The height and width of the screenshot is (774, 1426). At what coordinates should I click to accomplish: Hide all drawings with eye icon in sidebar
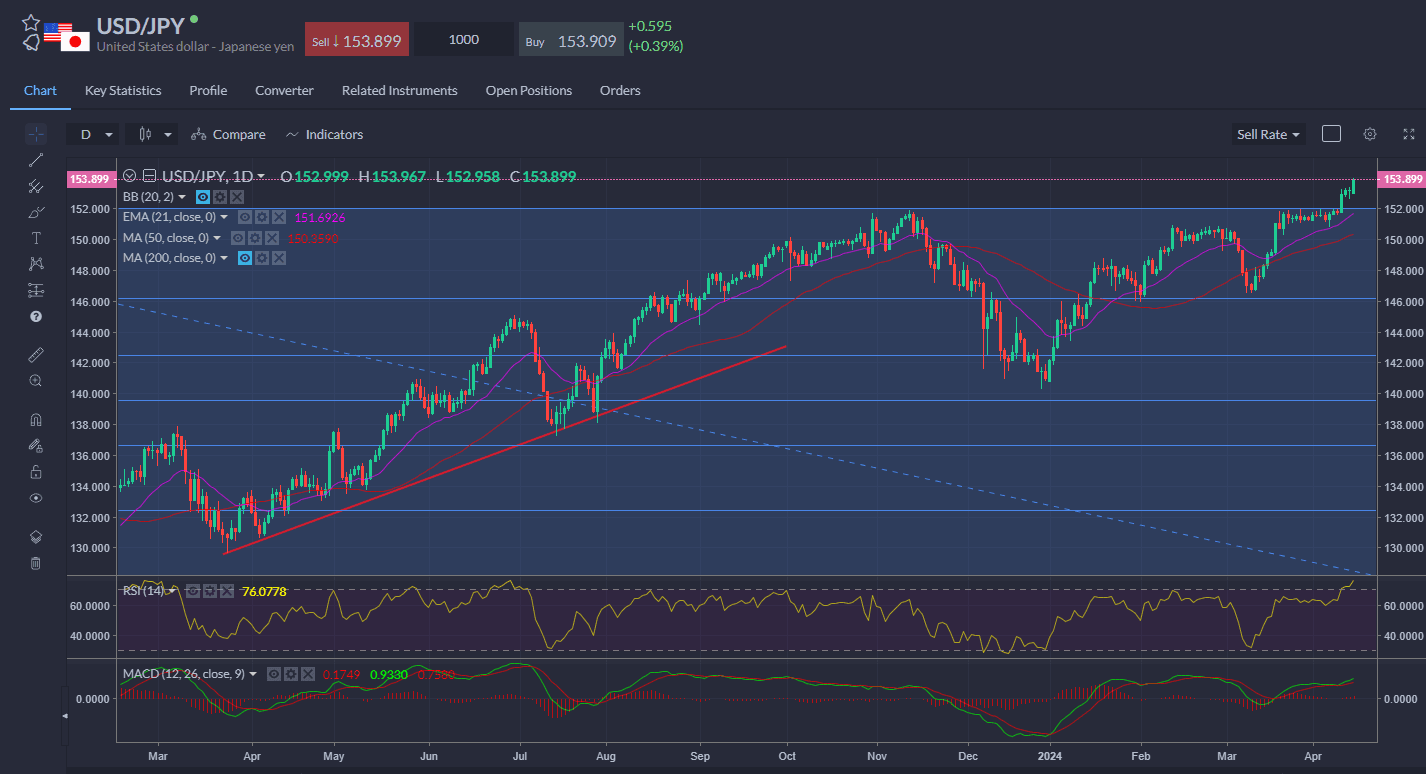click(x=36, y=497)
